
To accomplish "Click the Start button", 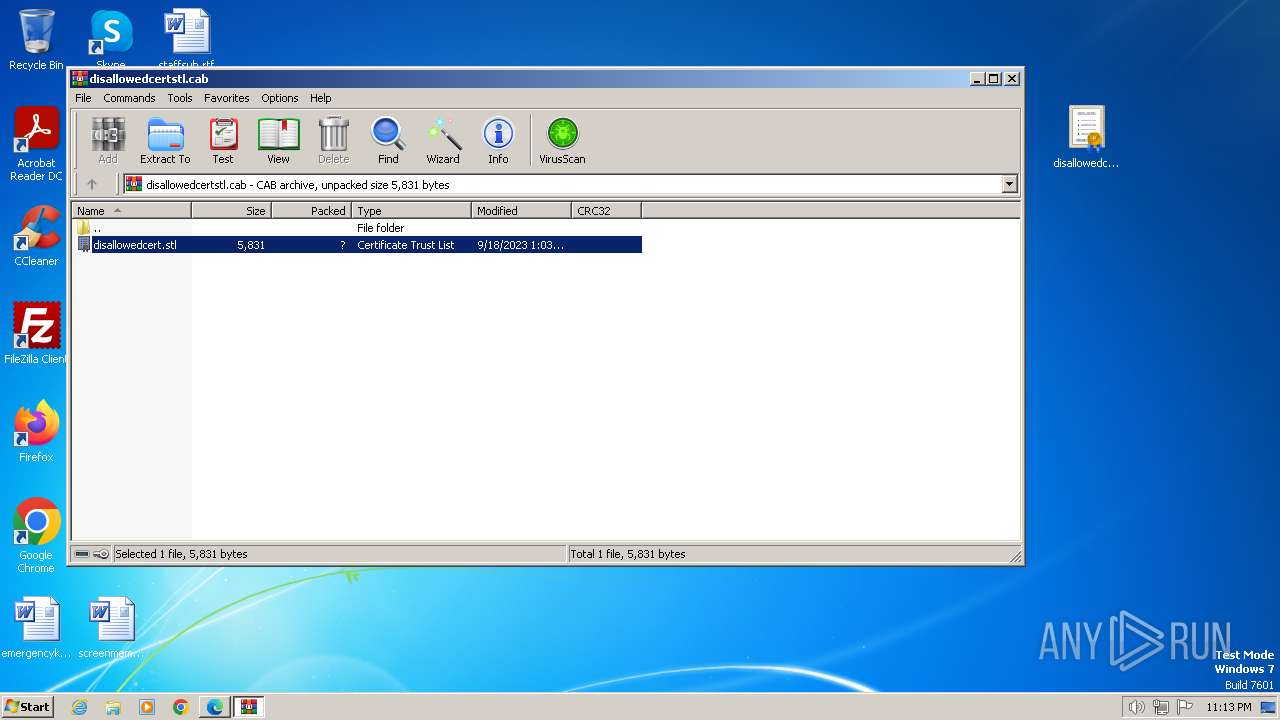I will pyautogui.click(x=28, y=707).
